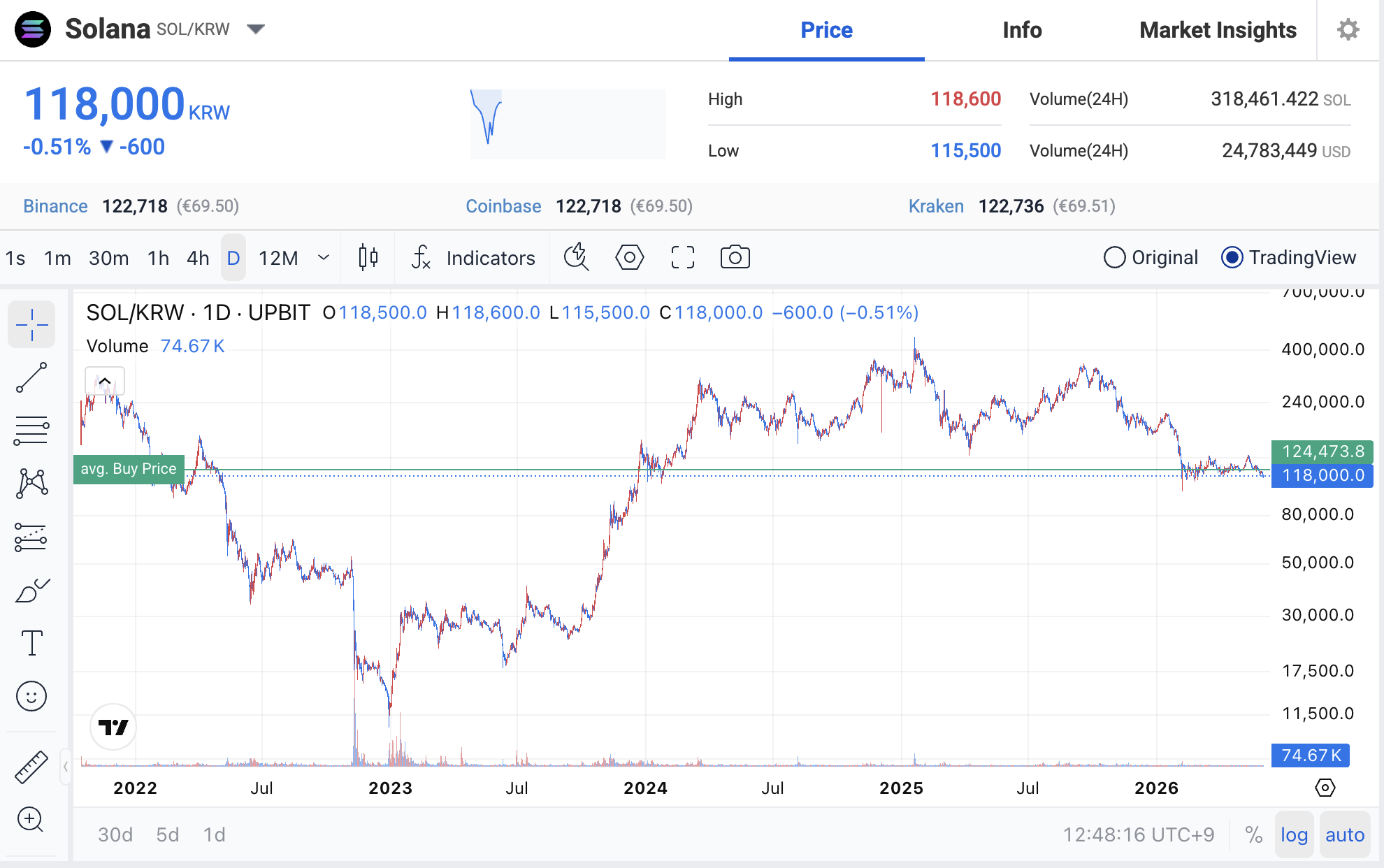This screenshot has width=1384, height=868.
Task: Click the avg. Buy Price line label
Action: point(129,469)
